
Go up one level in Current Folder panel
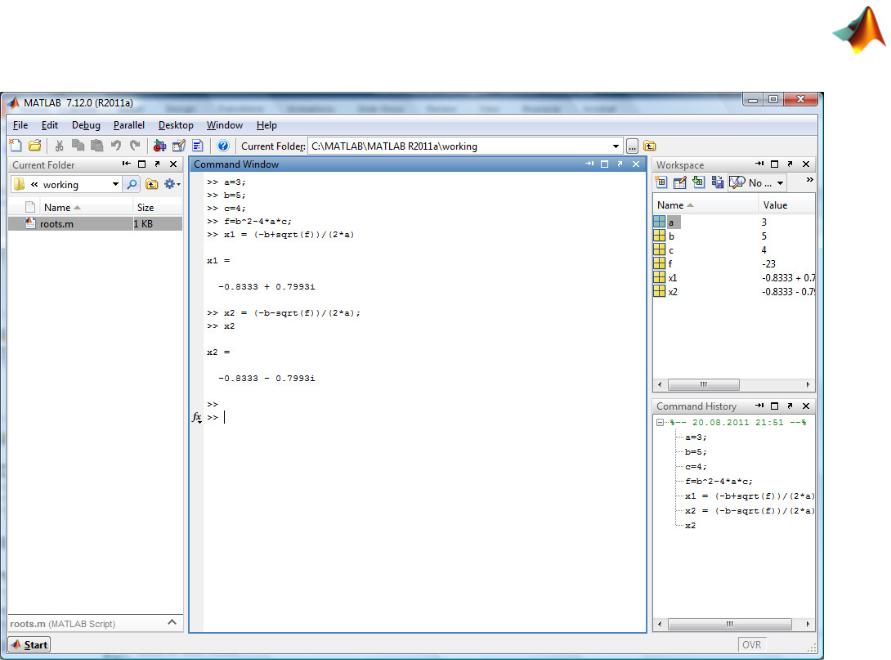click(151, 184)
